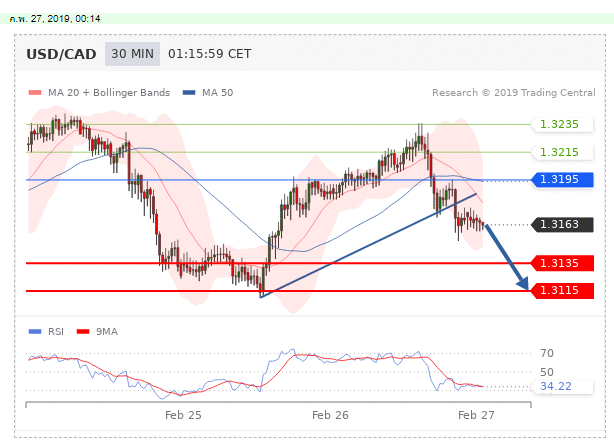The width and height of the screenshot is (614, 443).
Task: Click the 9MA red legend swatch
Action: (x=83, y=332)
